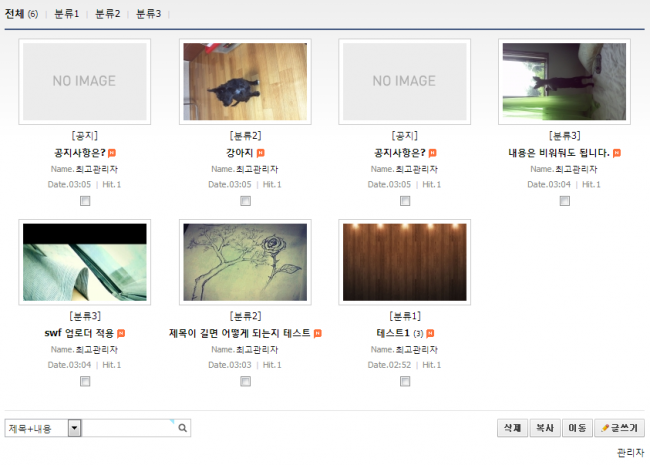The image size is (650, 465).
Task: Click the new badge after 제목이 길면 어떻게 되는지 테스트
Action: [x=318, y=334]
